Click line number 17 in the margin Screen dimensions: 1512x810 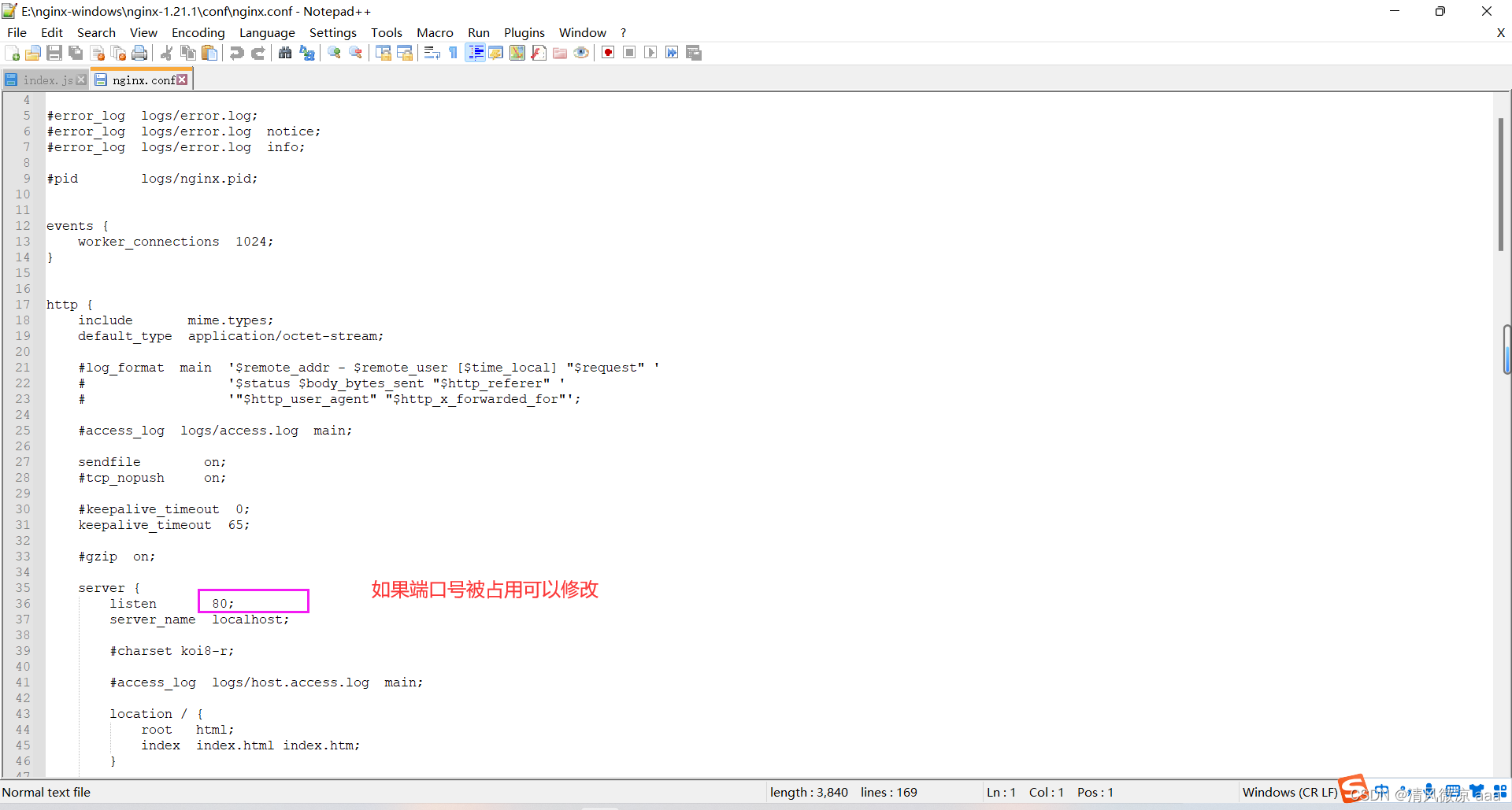coord(23,305)
